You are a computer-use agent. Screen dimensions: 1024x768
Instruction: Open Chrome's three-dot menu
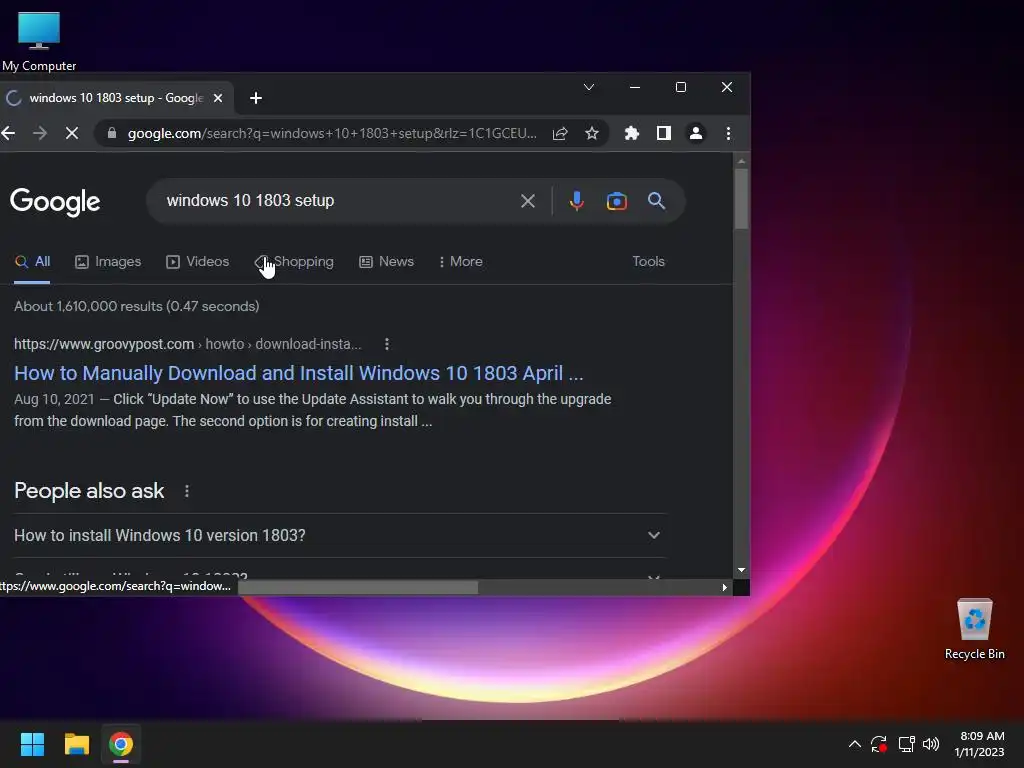pos(728,133)
